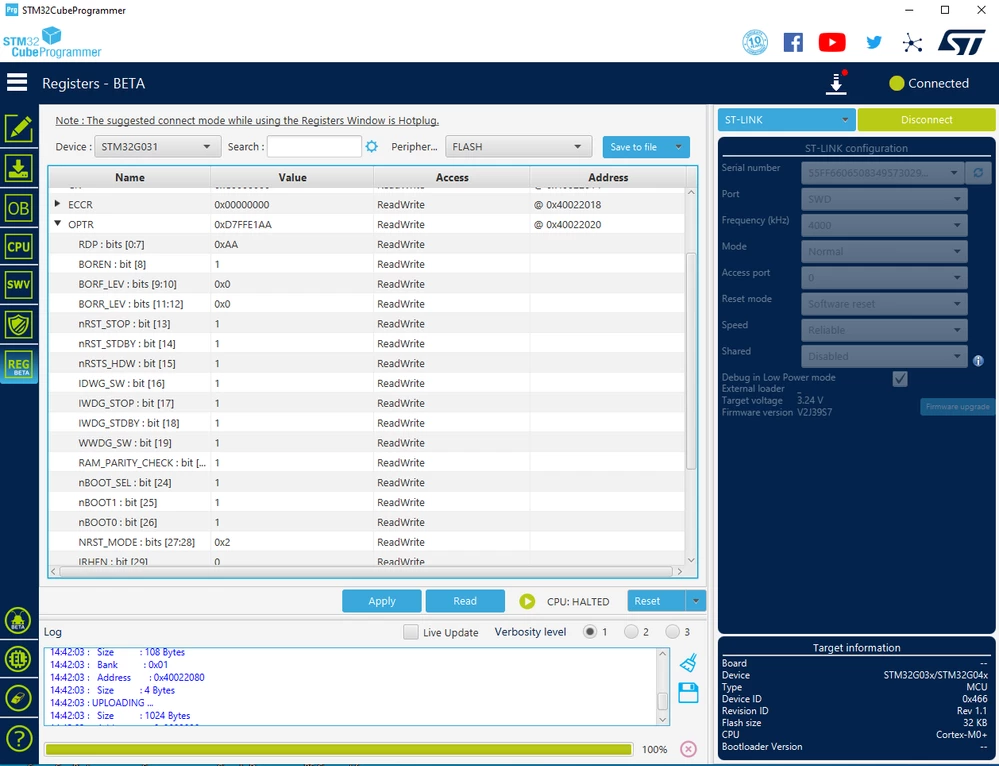The width and height of the screenshot is (999, 766).
Task: Refresh the serial number list
Action: (978, 173)
